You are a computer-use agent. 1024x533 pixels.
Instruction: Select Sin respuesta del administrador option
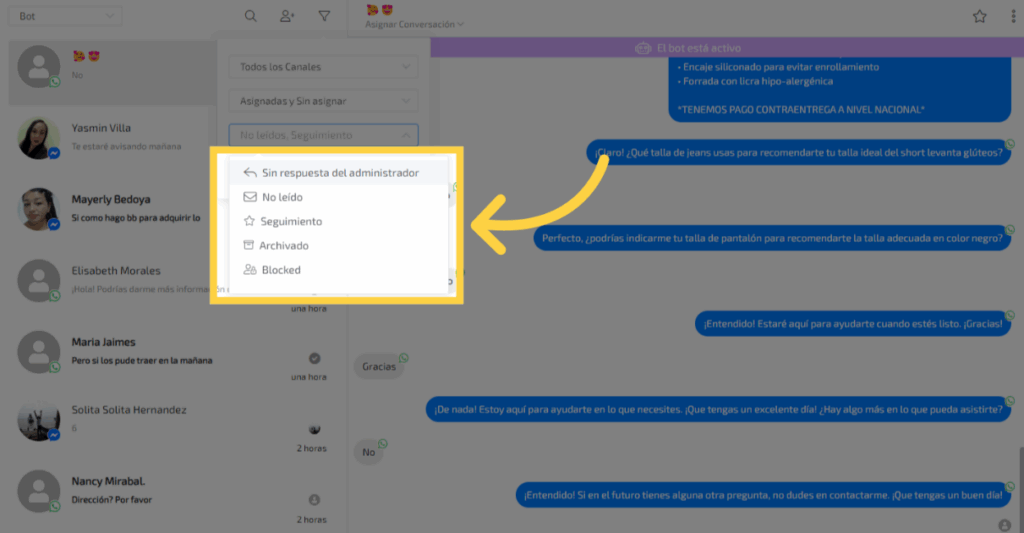tap(340, 173)
